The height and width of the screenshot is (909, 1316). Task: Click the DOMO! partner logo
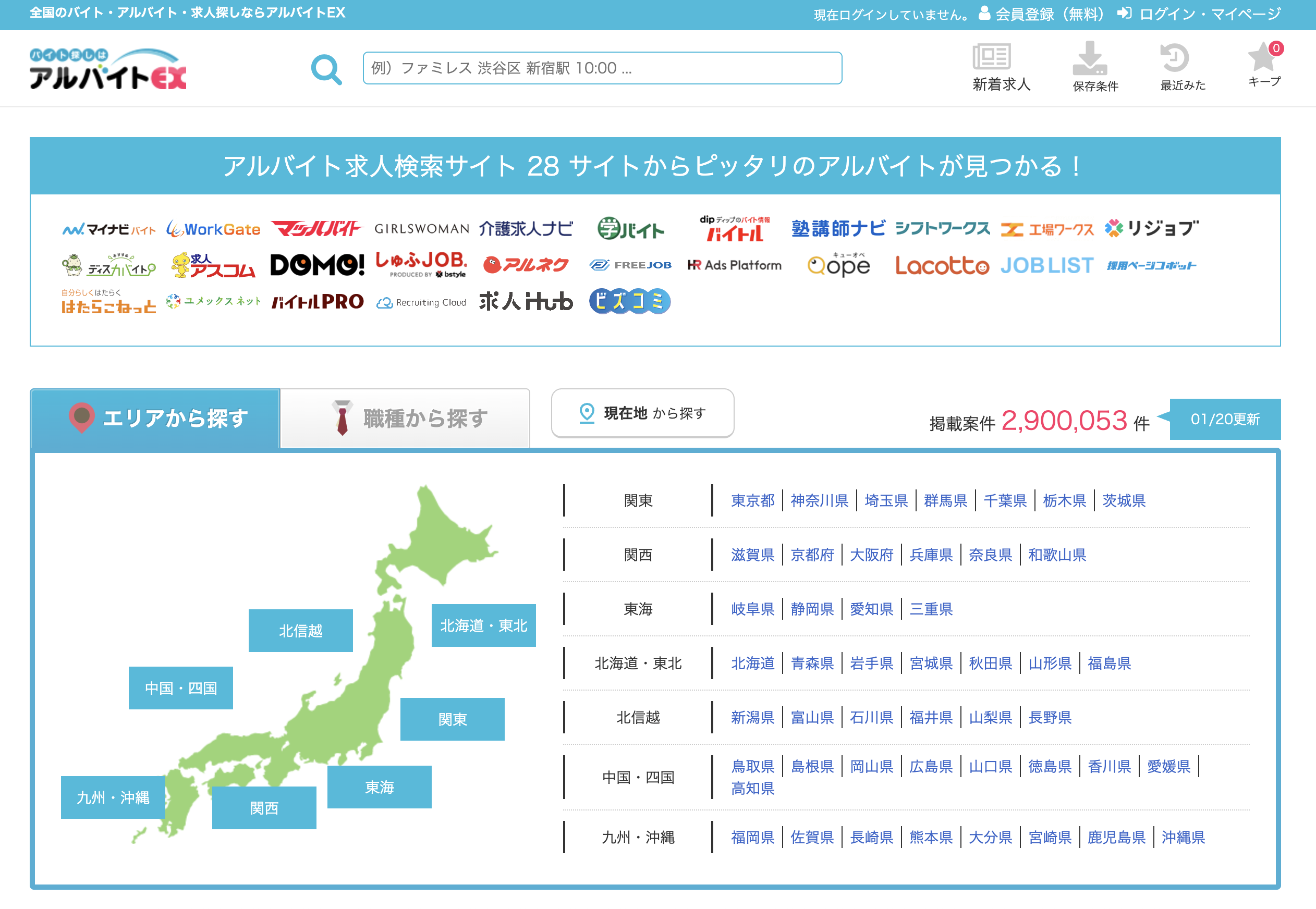point(317,265)
